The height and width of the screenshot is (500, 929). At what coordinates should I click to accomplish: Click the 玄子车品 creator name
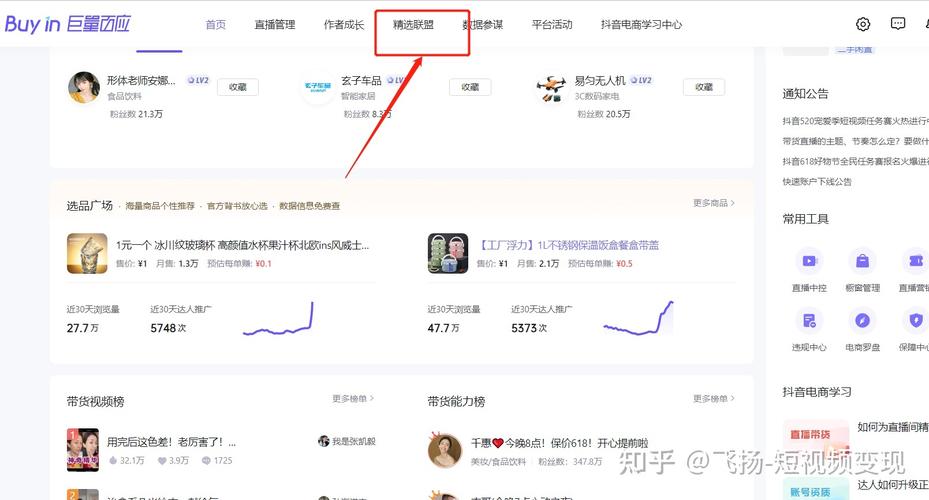point(361,81)
